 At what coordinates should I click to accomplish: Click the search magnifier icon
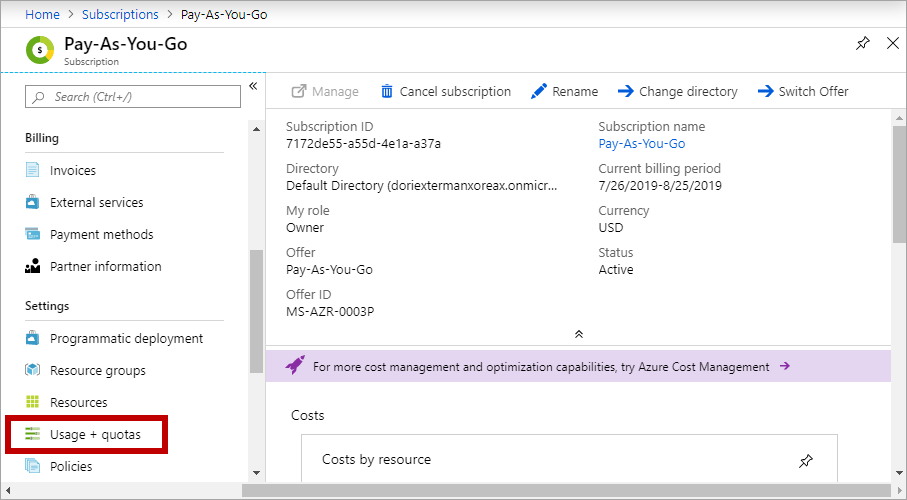[x=39, y=97]
